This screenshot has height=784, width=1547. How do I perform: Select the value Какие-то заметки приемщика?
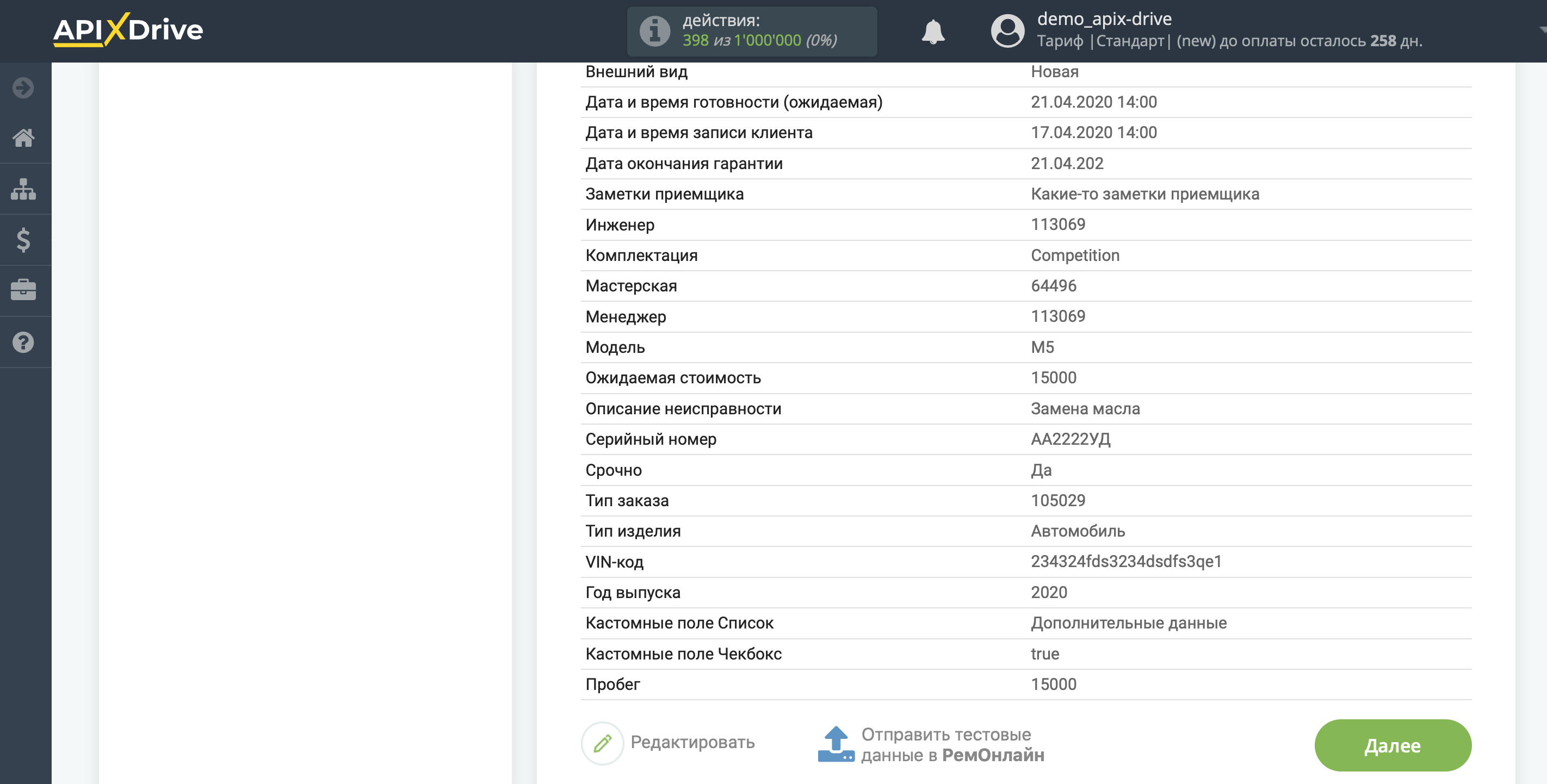click(1144, 194)
